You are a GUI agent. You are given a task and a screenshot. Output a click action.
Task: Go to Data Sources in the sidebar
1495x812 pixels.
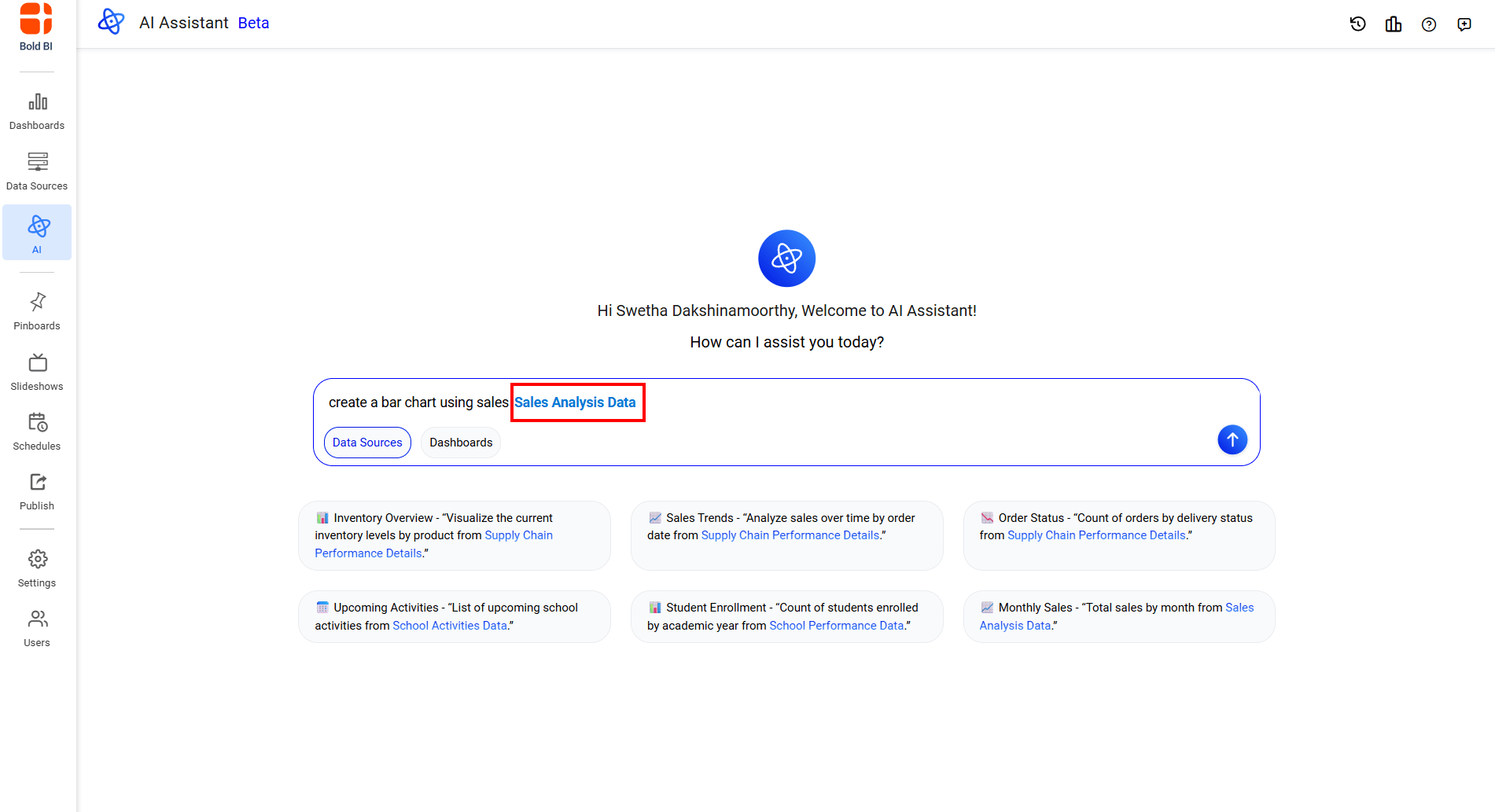37,171
